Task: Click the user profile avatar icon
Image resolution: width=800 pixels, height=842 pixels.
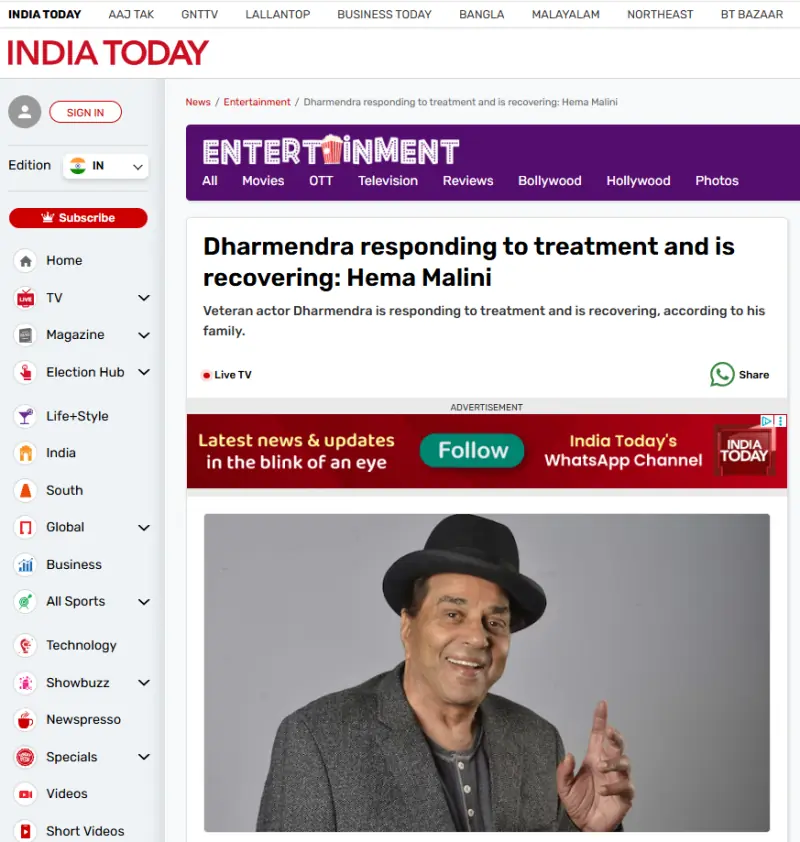Action: pos(25,112)
